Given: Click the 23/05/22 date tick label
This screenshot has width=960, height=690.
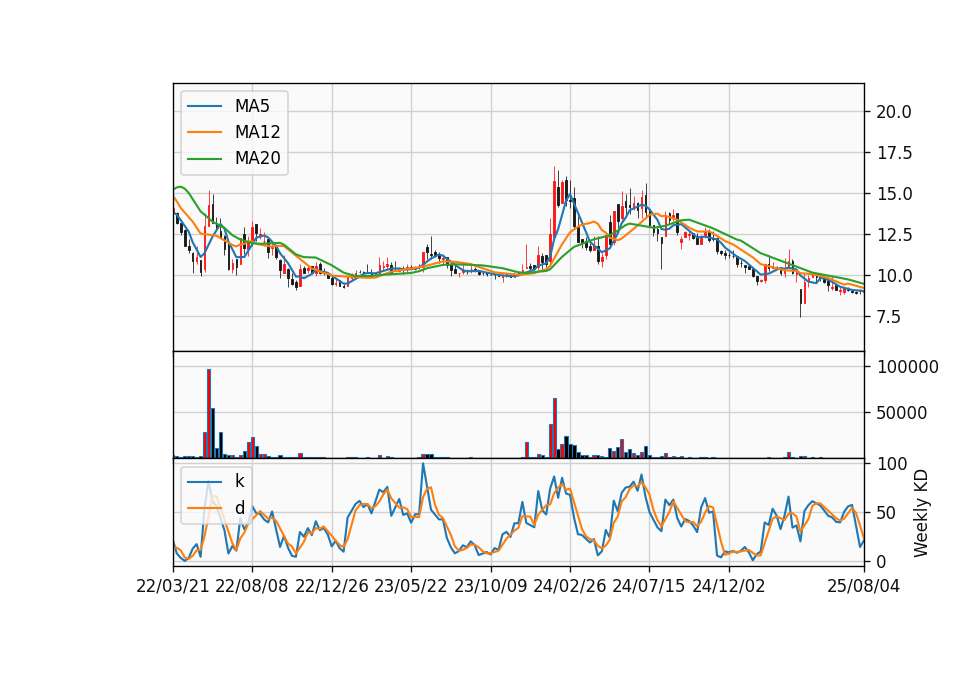Looking at the screenshot, I should click(411, 586).
